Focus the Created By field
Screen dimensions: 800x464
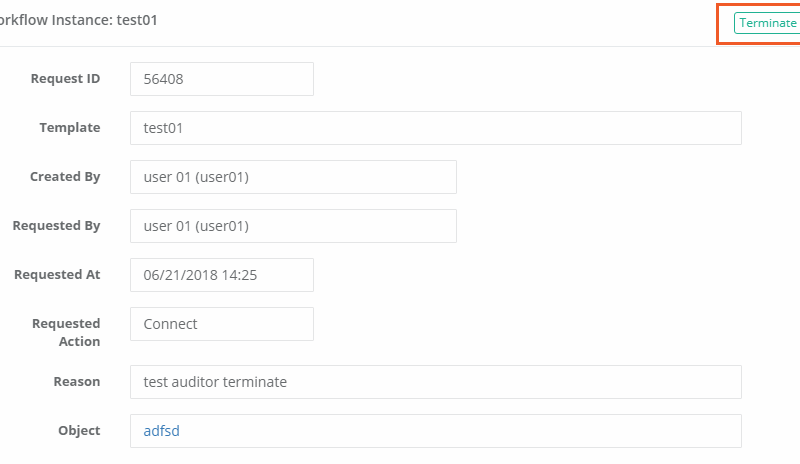click(293, 177)
